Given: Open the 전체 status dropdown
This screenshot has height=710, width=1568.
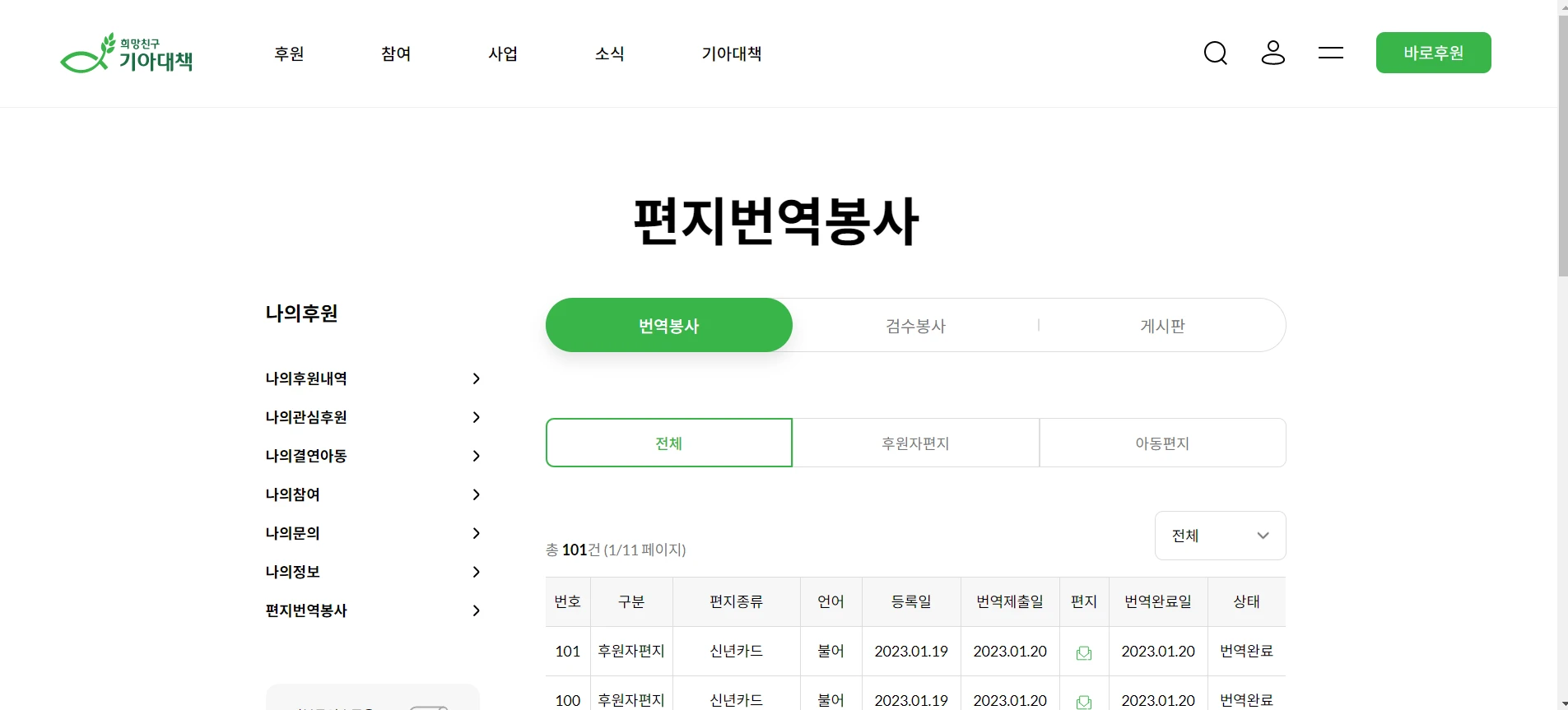Looking at the screenshot, I should pyautogui.click(x=1221, y=536).
